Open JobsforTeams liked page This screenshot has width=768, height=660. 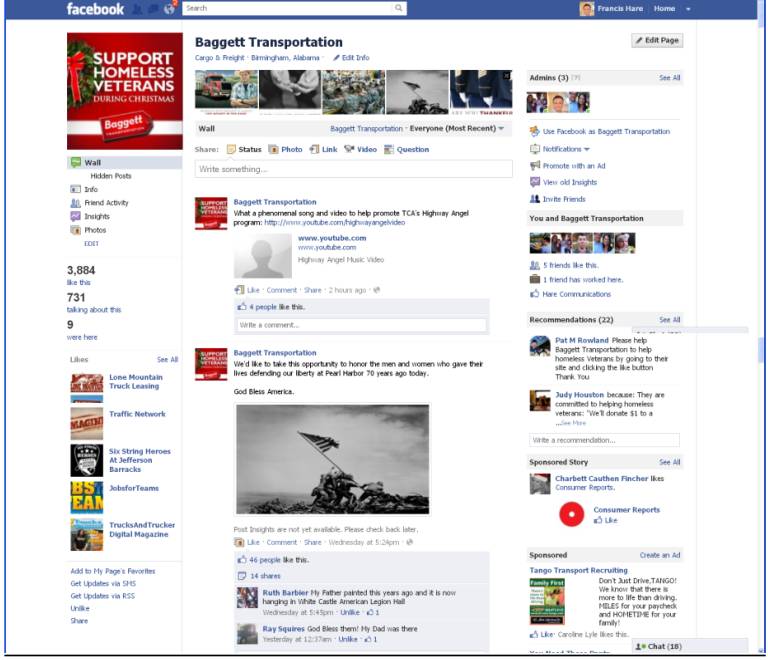point(134,488)
